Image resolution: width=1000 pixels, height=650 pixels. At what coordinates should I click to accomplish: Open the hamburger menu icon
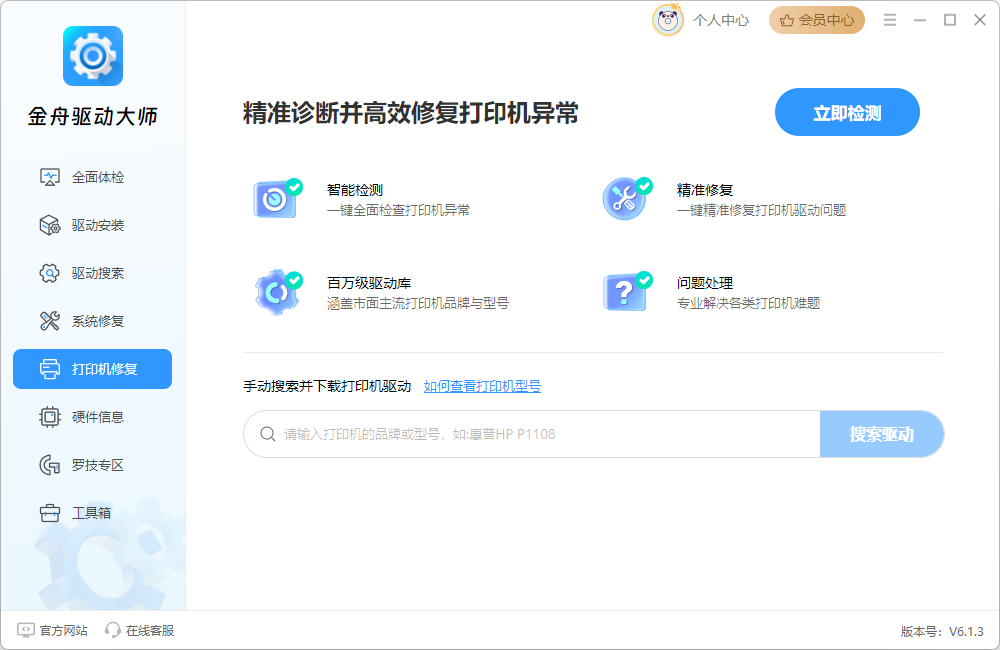tap(890, 20)
